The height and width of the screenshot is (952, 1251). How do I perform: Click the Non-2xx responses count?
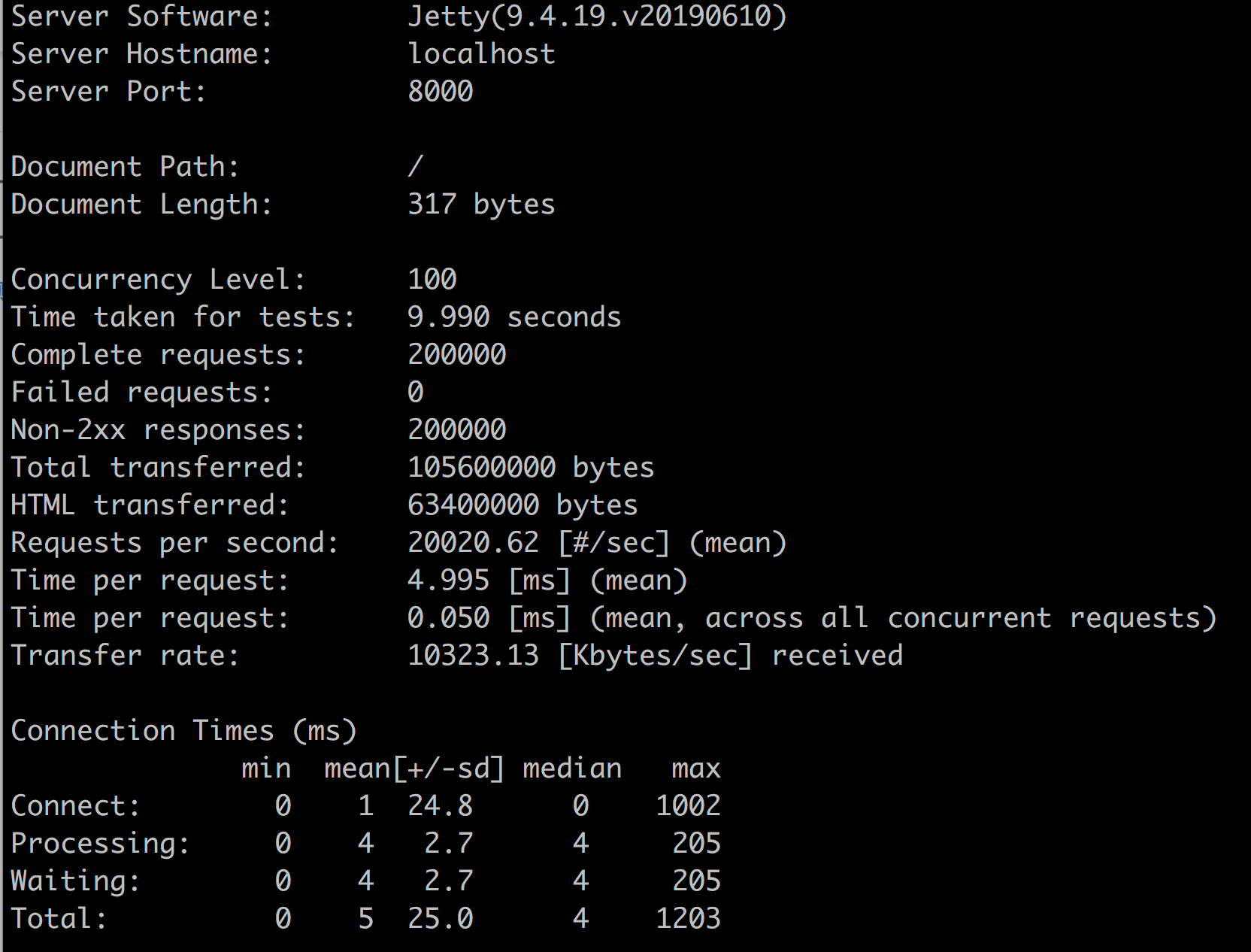457,430
